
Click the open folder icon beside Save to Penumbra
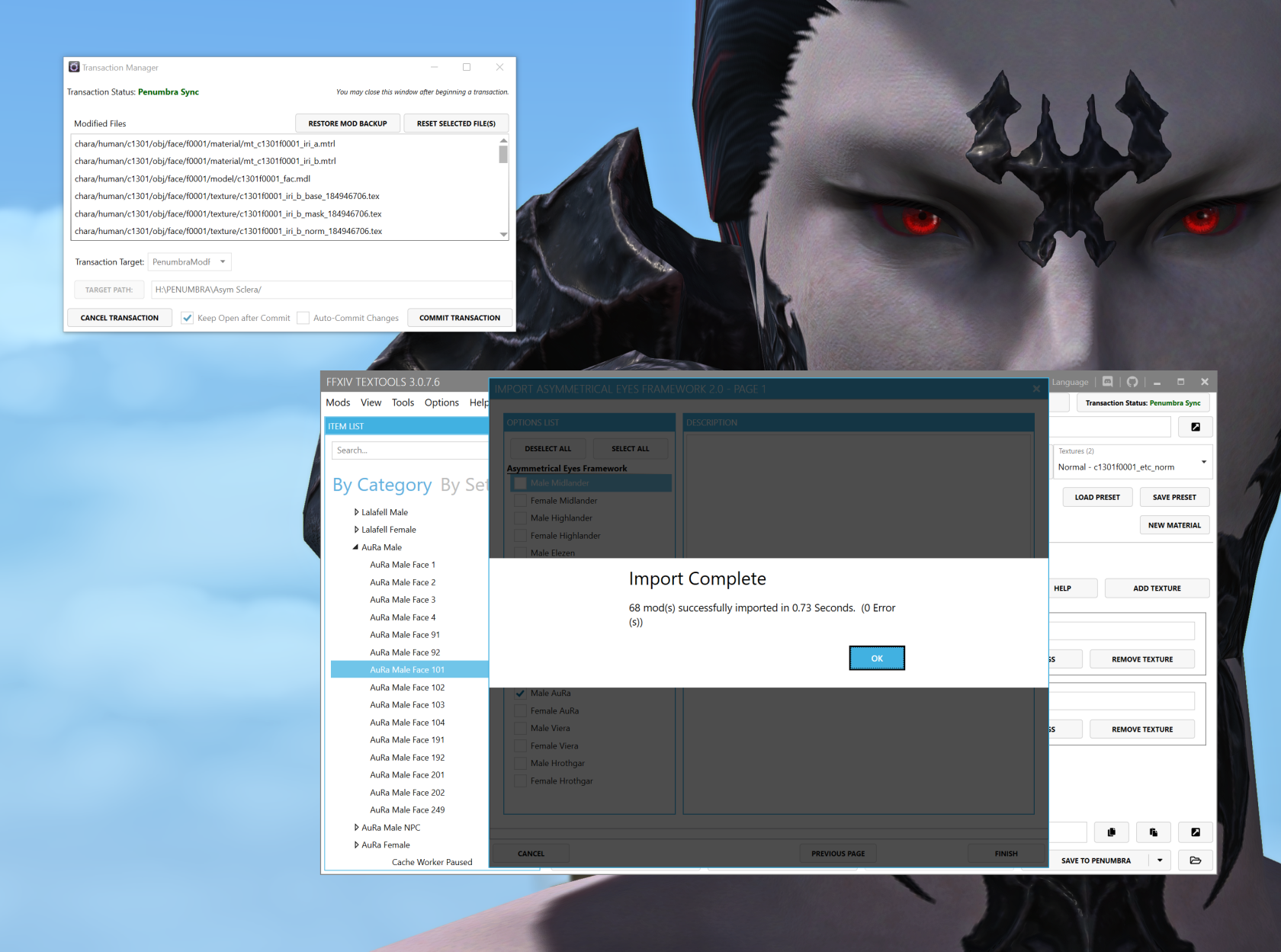point(1196,861)
